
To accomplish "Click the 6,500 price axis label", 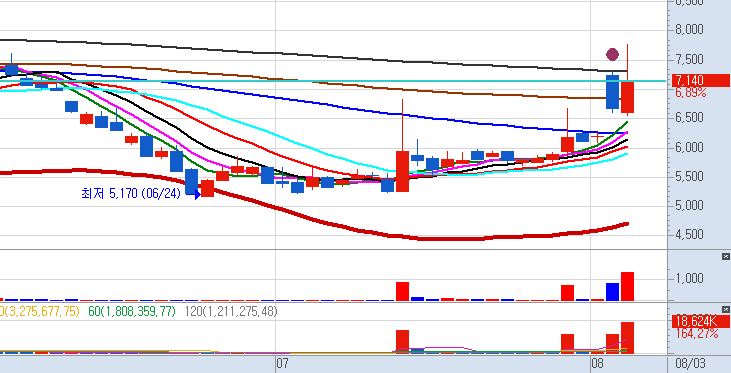I will tap(689, 117).
